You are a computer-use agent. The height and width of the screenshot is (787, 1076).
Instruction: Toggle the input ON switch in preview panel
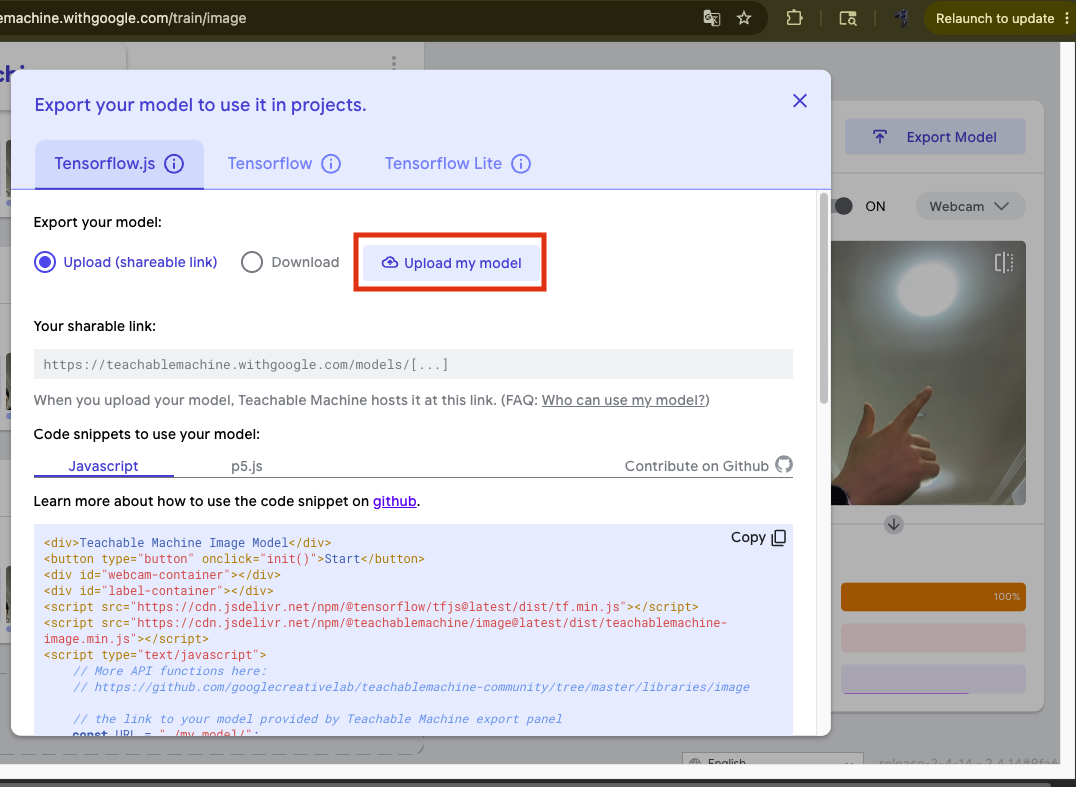pos(843,207)
